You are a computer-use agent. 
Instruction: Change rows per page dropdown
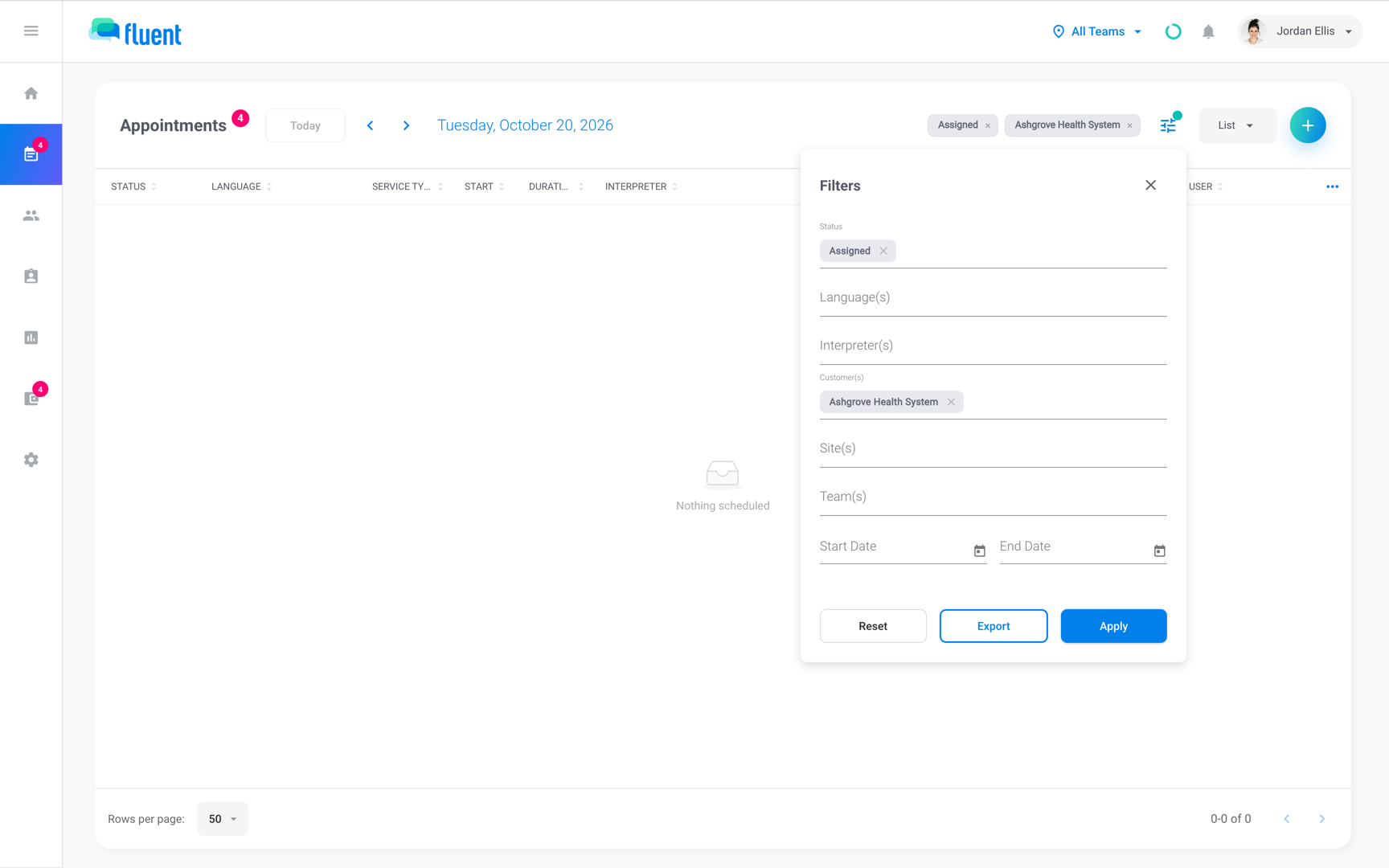coord(223,818)
